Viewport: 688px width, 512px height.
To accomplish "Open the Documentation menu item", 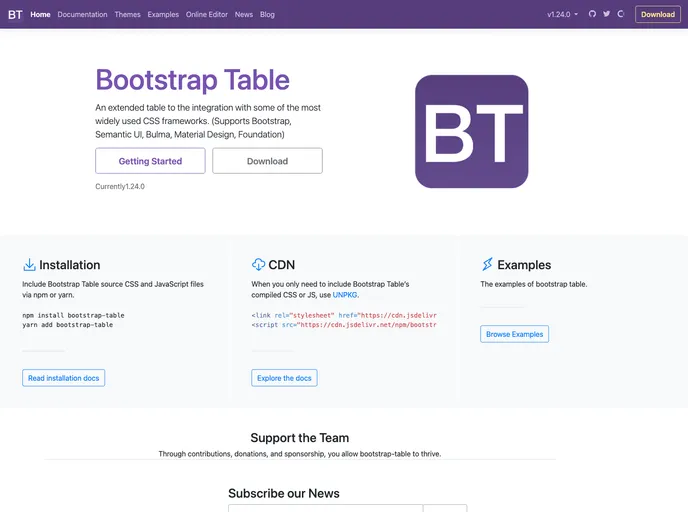I will 82,15.
